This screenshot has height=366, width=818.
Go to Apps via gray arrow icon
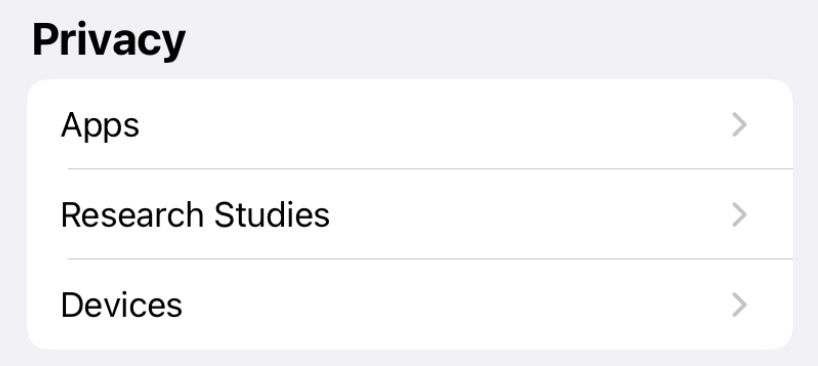point(739,125)
